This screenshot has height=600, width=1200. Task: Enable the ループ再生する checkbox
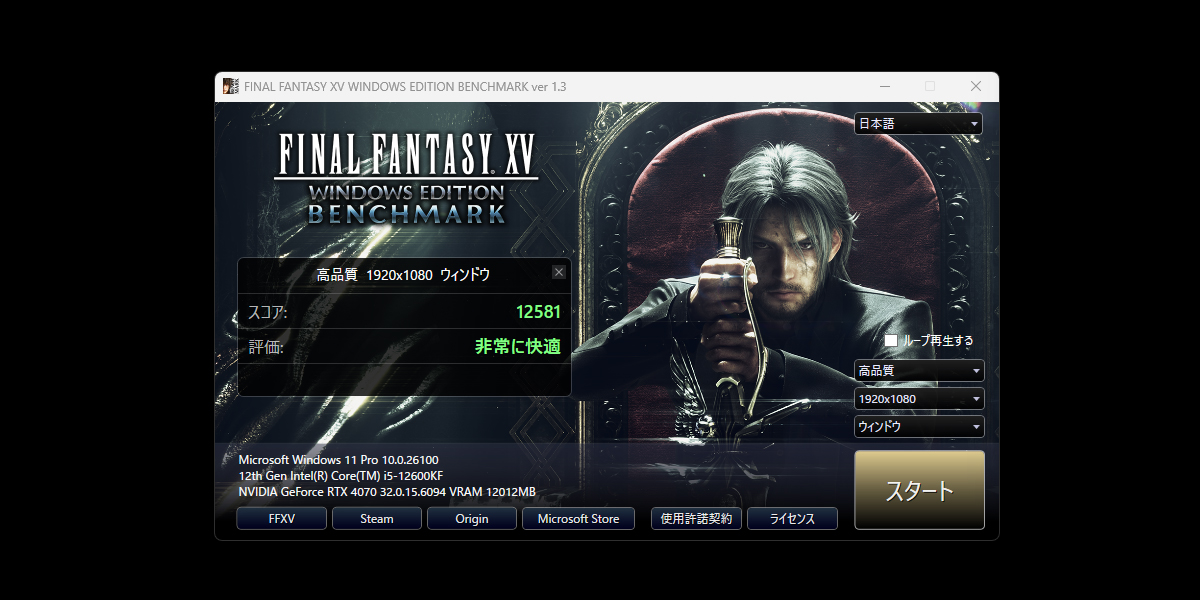click(891, 341)
